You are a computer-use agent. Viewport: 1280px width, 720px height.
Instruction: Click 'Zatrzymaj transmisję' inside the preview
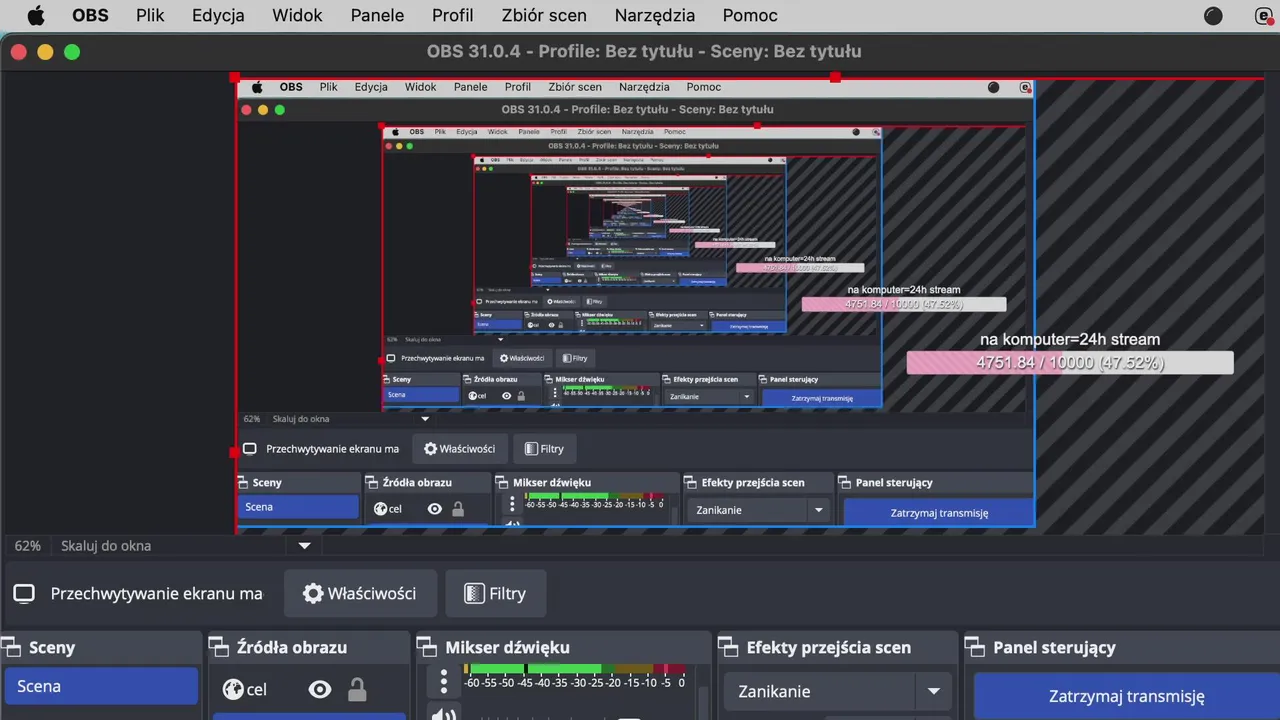tap(939, 512)
